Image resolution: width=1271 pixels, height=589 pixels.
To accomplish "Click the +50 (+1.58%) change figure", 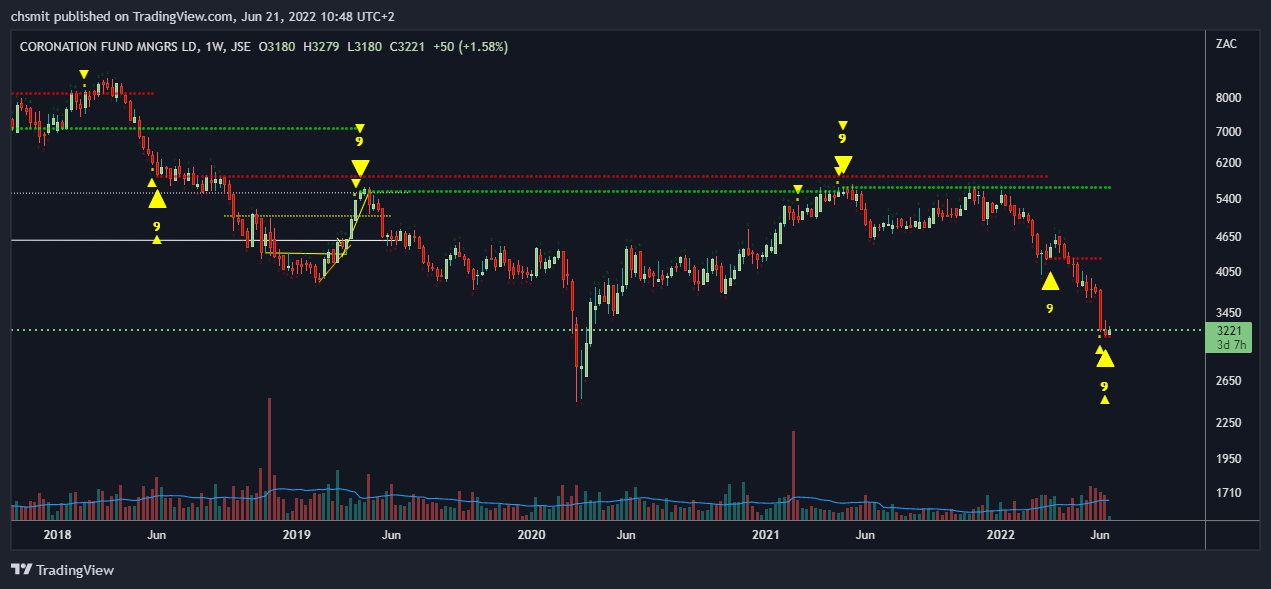I will click(470, 47).
